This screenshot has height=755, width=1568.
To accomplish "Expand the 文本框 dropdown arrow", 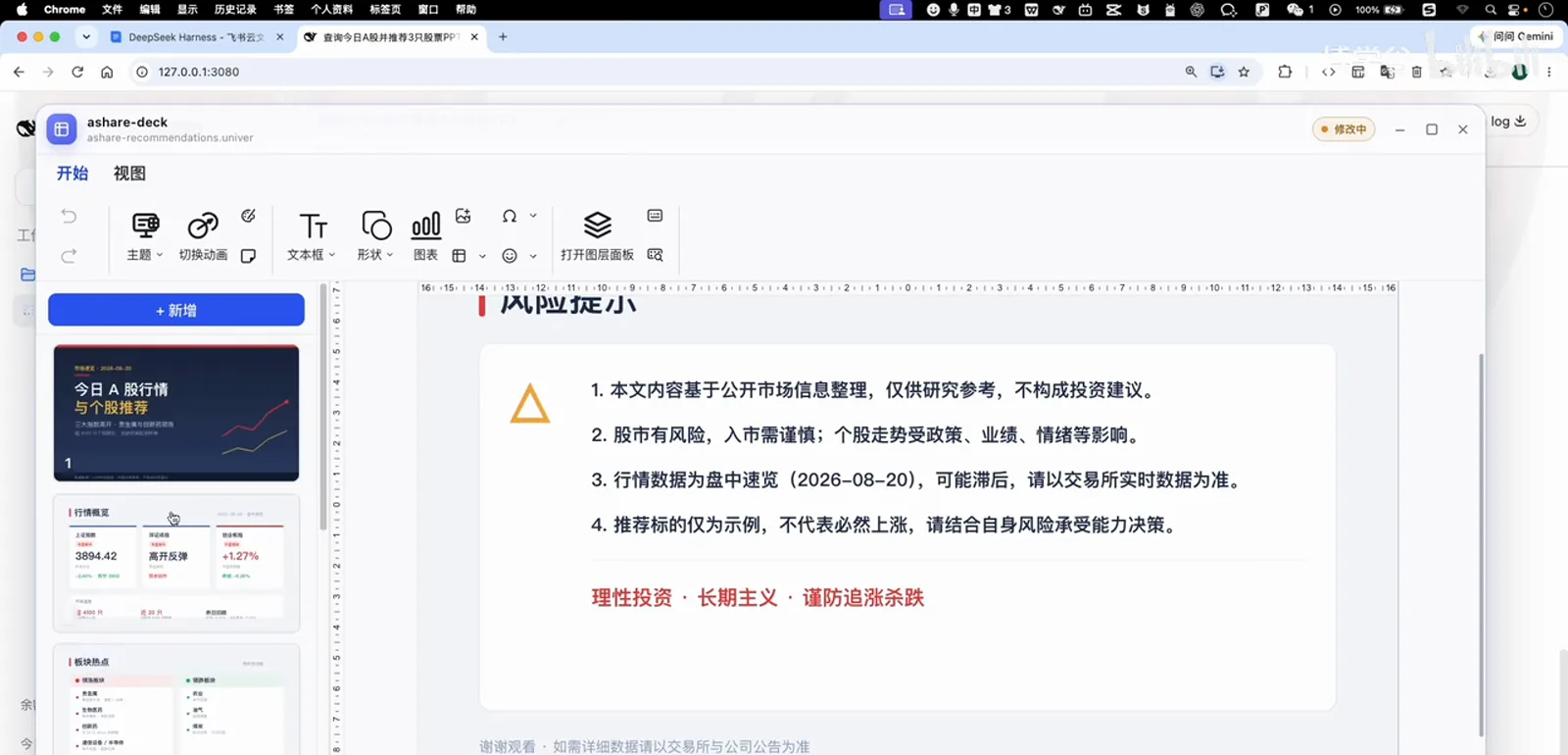I will click(332, 255).
